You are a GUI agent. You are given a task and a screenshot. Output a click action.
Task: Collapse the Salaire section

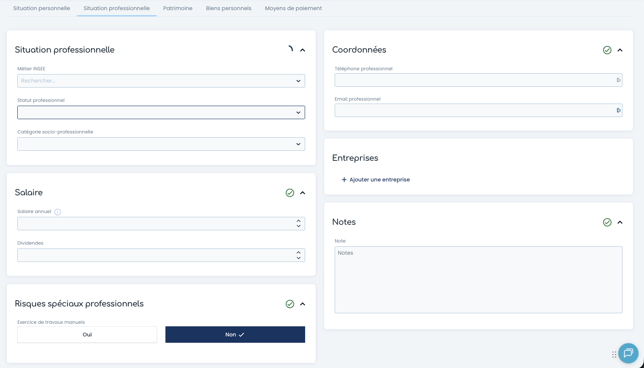tap(303, 193)
